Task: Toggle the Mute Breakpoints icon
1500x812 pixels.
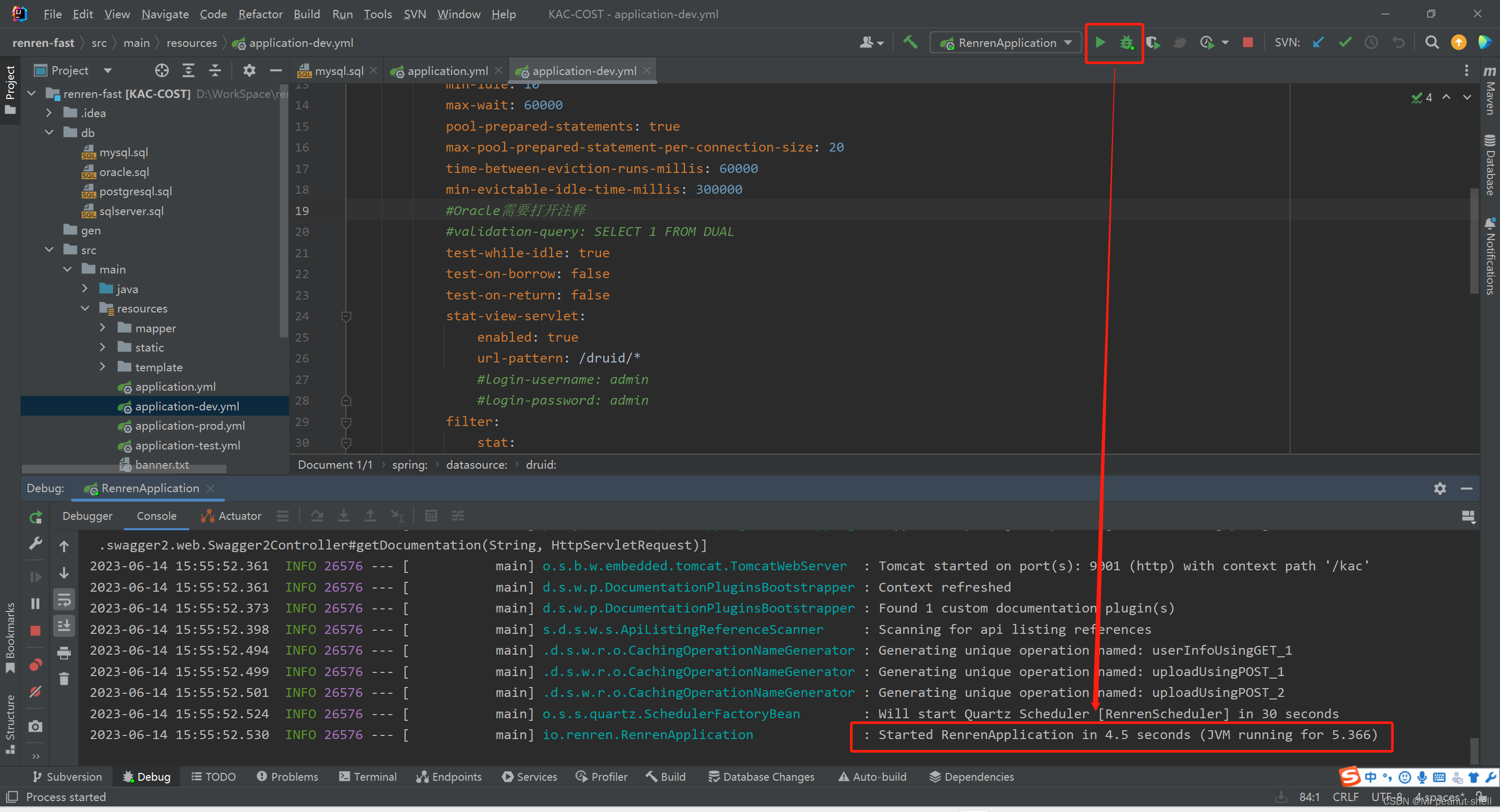Action: [35, 691]
